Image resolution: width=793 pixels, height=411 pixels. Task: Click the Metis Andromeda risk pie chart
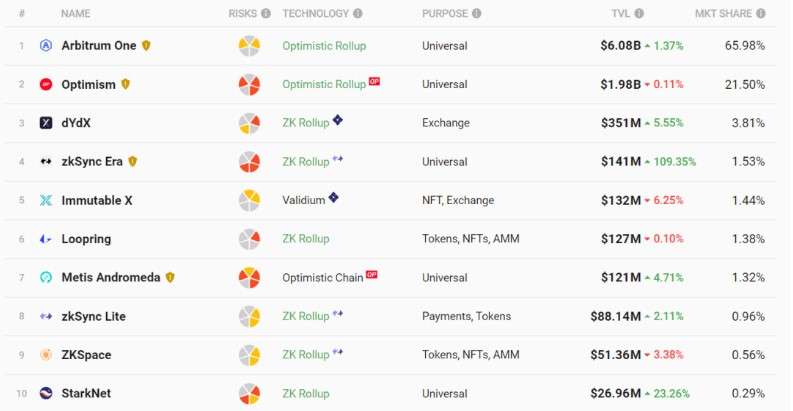[249, 278]
